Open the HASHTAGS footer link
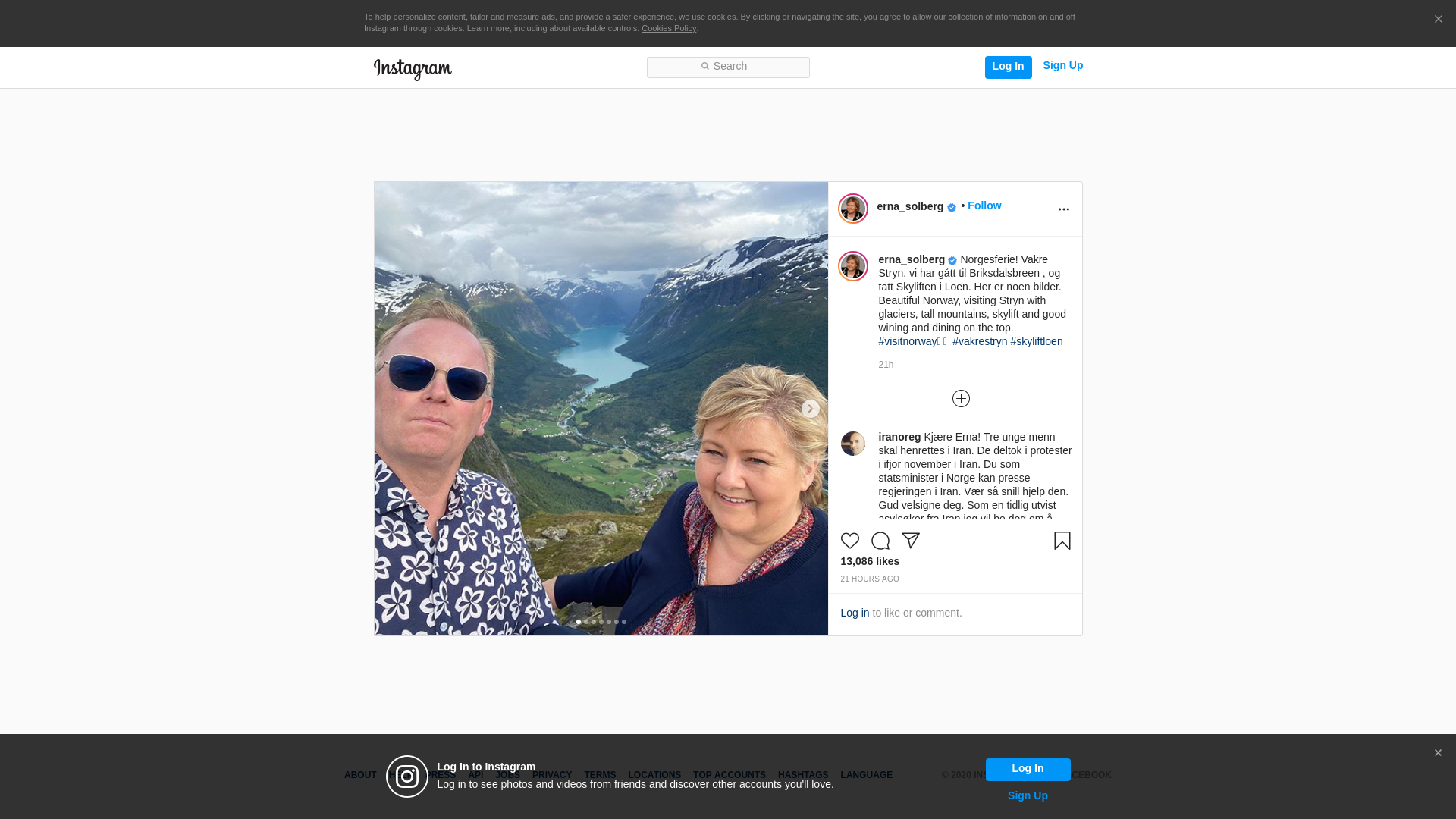The width and height of the screenshot is (1456, 819). 803,775
